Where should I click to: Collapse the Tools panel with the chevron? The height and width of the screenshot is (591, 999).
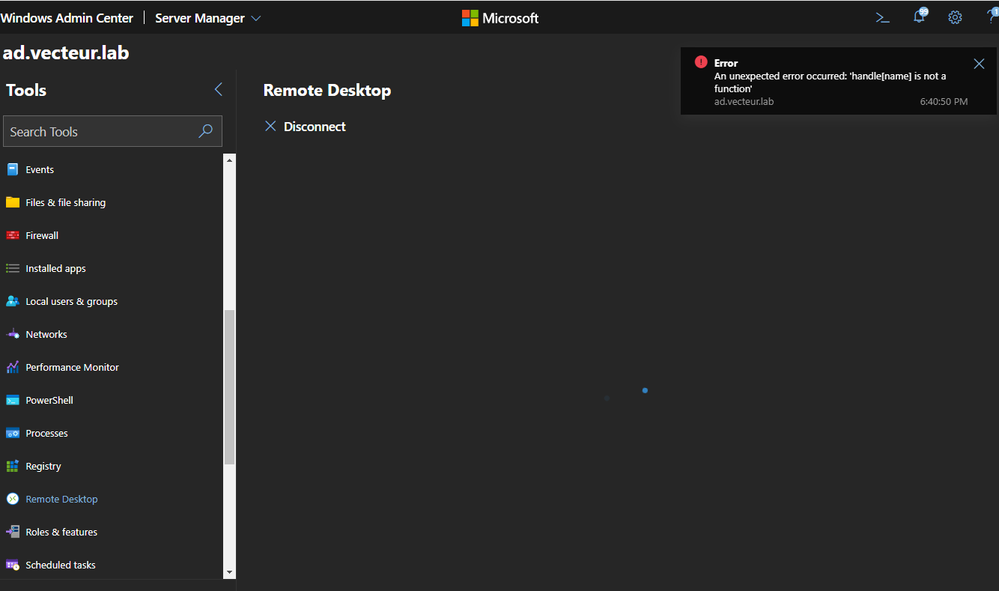click(x=219, y=89)
